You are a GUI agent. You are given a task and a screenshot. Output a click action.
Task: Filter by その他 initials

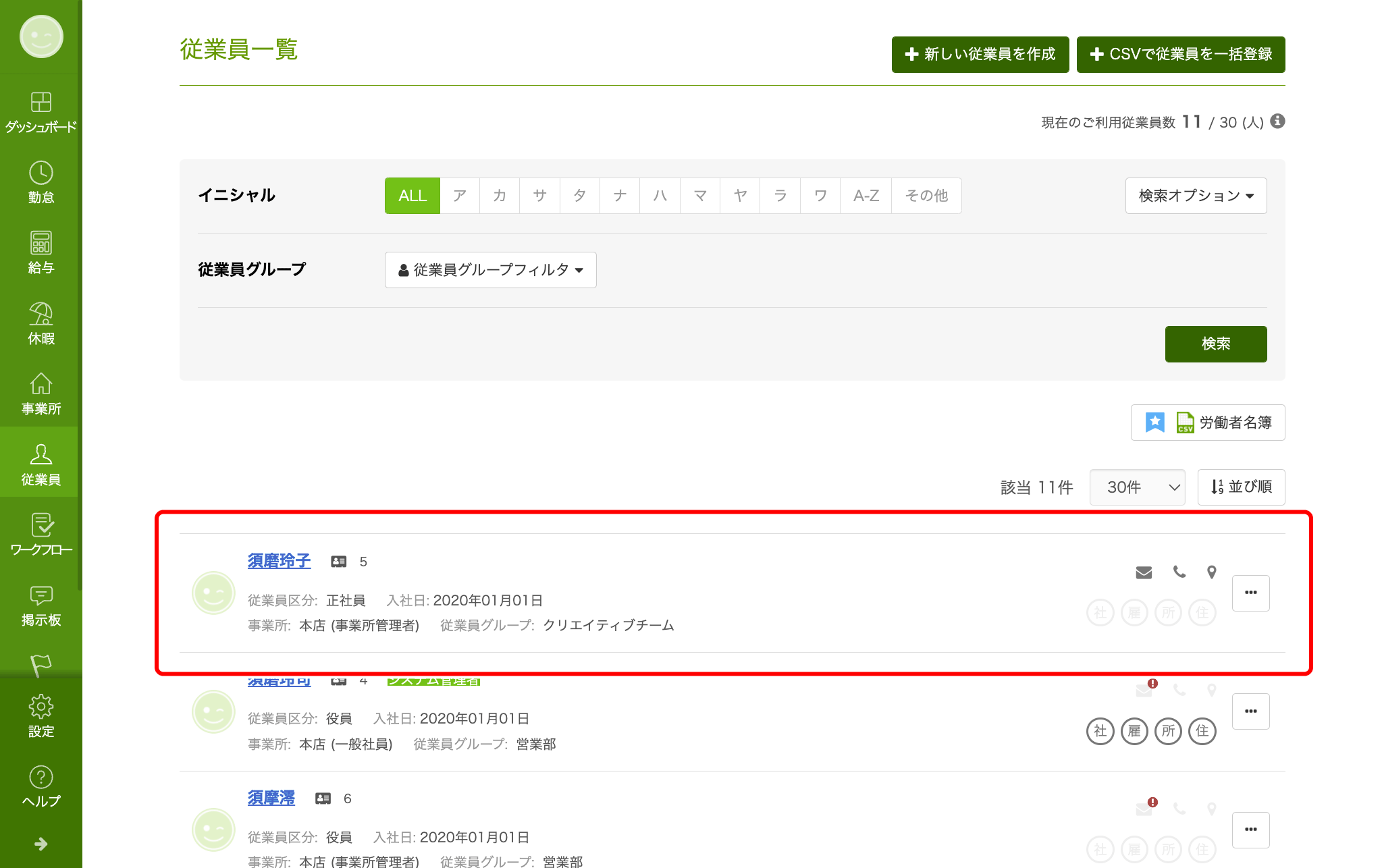(x=926, y=196)
